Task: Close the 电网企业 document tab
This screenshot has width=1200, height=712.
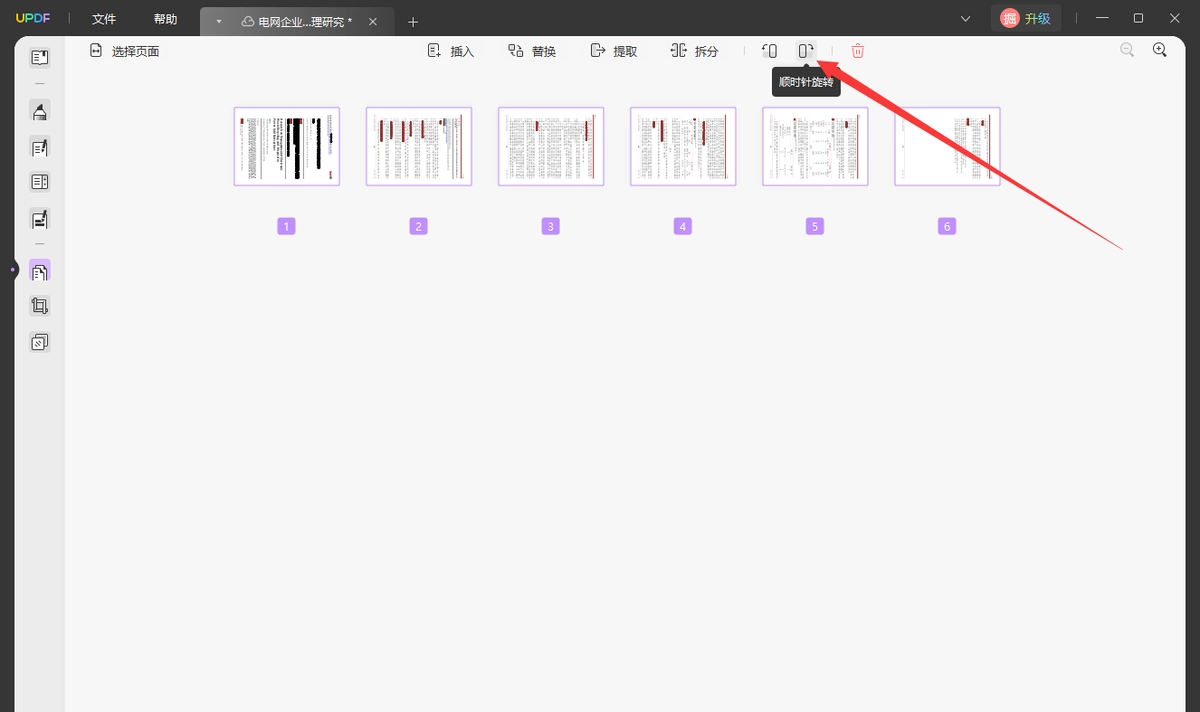Action: (x=373, y=21)
